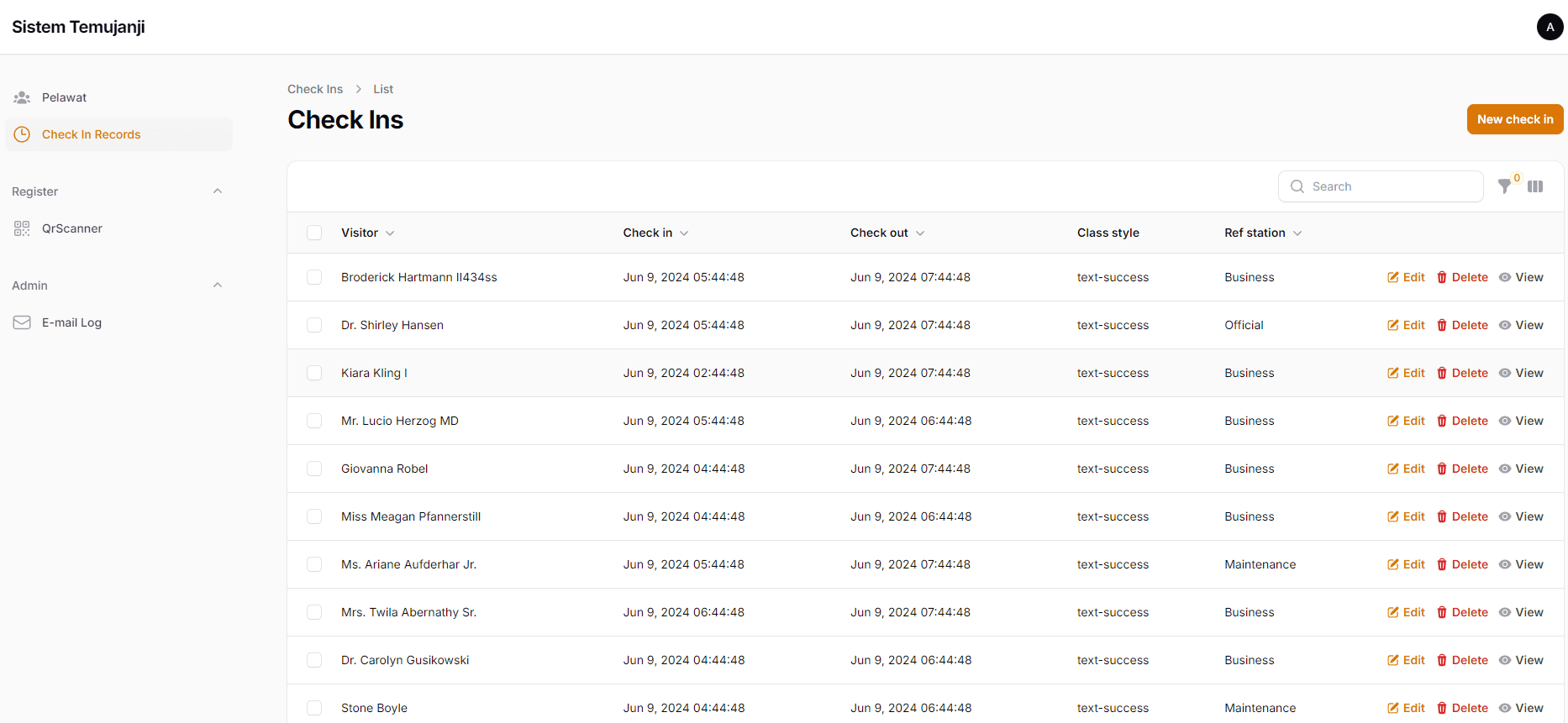Select the Broderick Hartmann II434ss row checkbox
1568x723 pixels.
pyautogui.click(x=314, y=277)
